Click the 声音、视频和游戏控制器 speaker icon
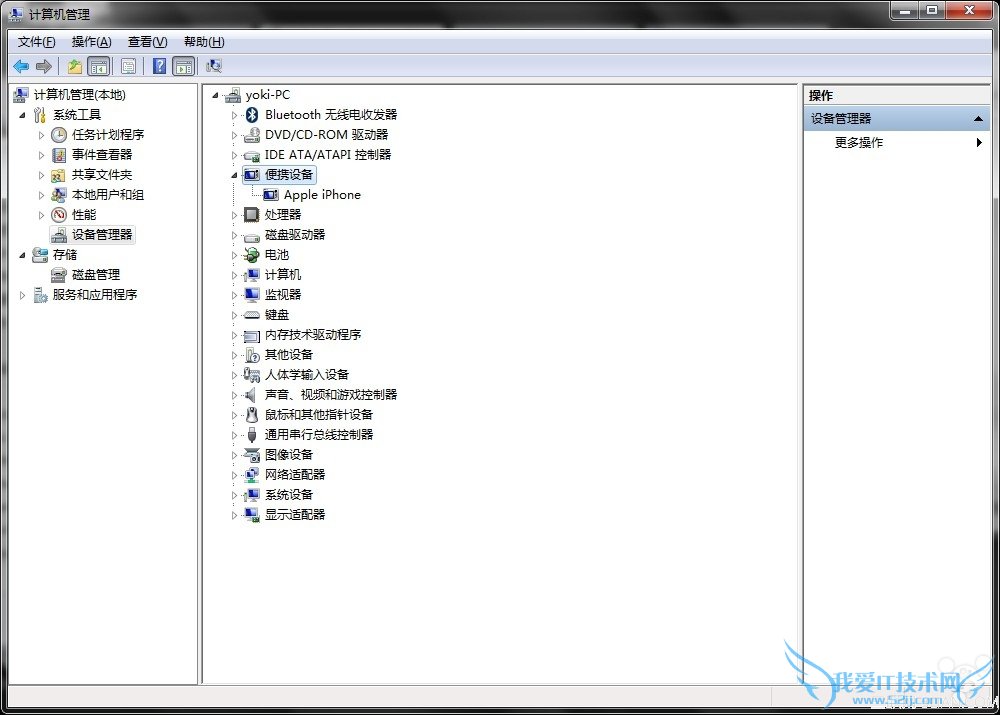Viewport: 1000px width, 715px height. (x=252, y=395)
